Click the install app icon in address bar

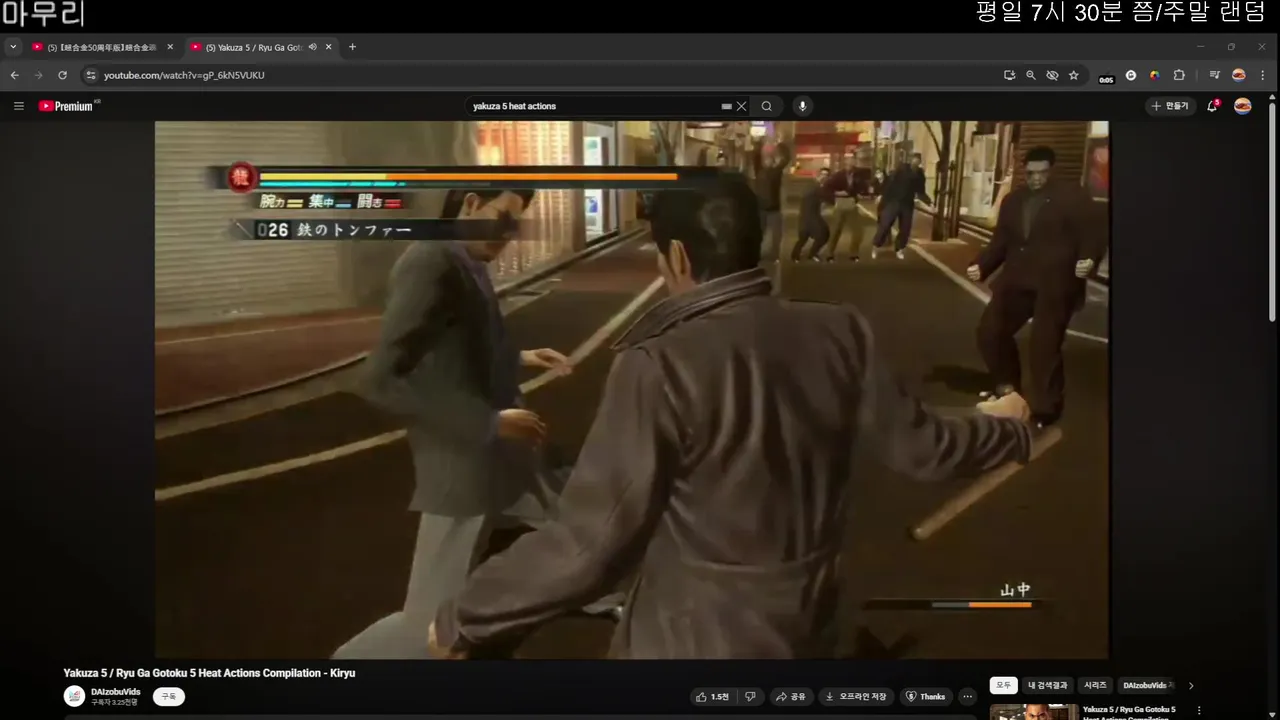[1009, 75]
